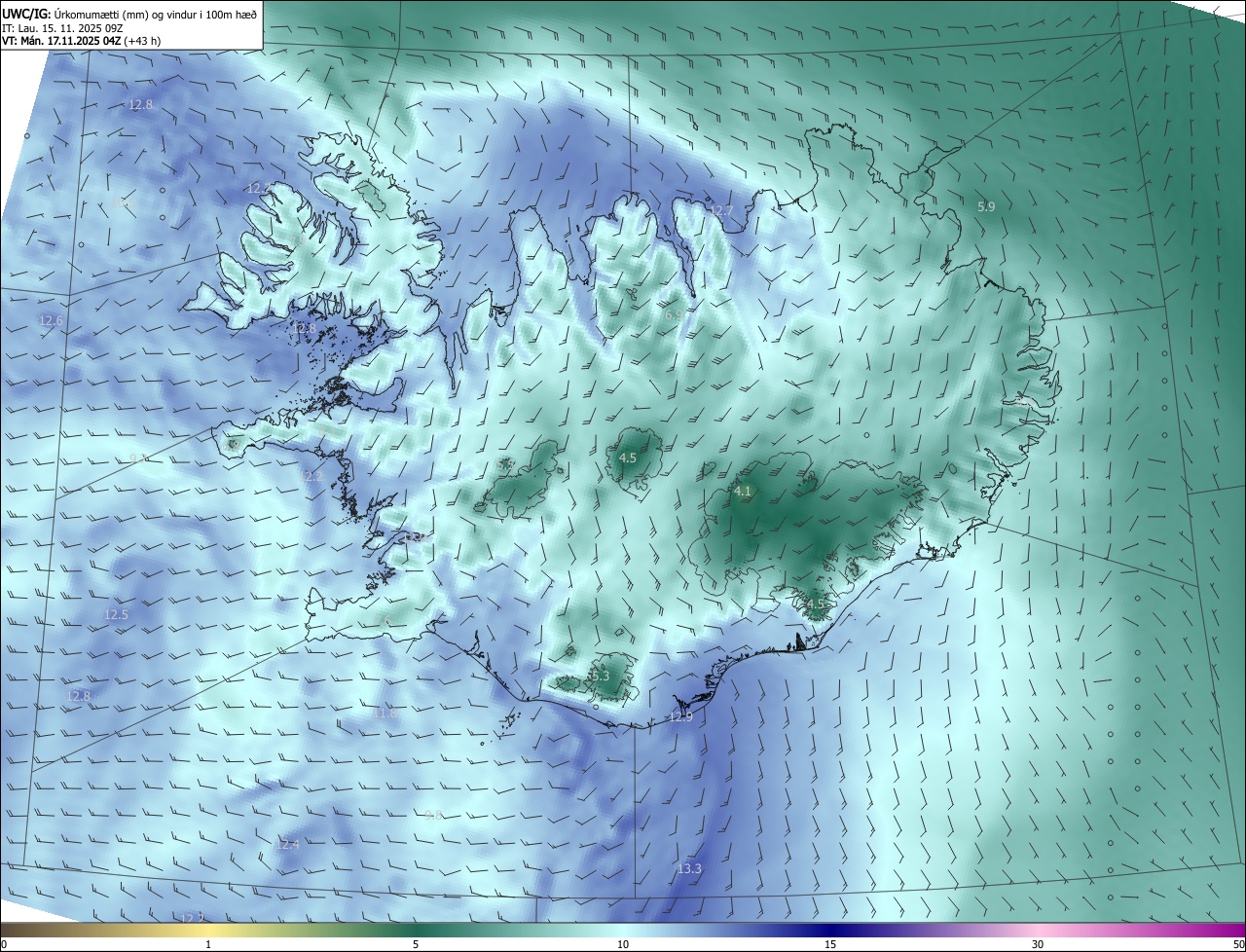Select the 12.6 value label
The width and height of the screenshot is (1246, 952).
(x=51, y=320)
